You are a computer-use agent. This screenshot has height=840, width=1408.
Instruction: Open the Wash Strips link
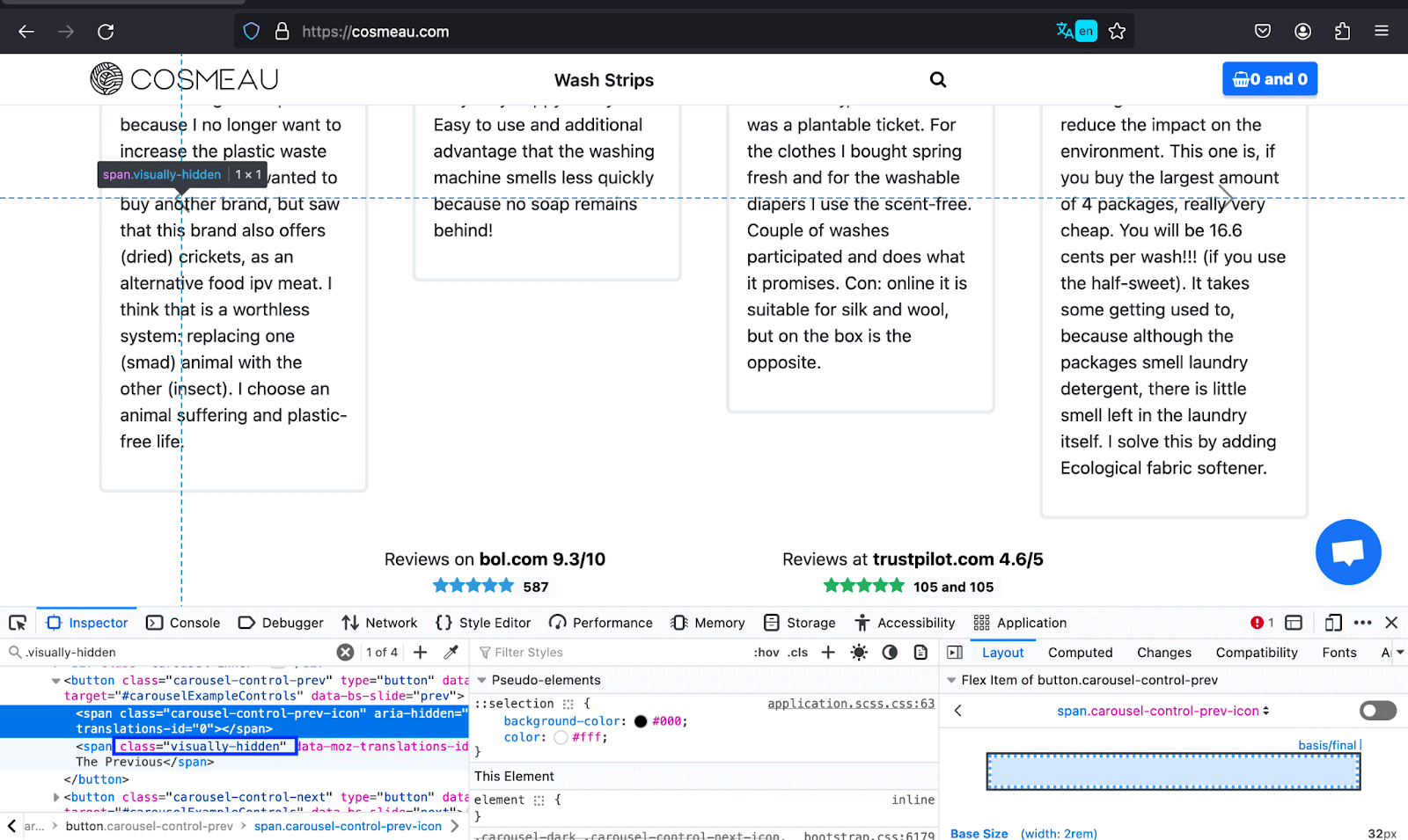pos(604,80)
